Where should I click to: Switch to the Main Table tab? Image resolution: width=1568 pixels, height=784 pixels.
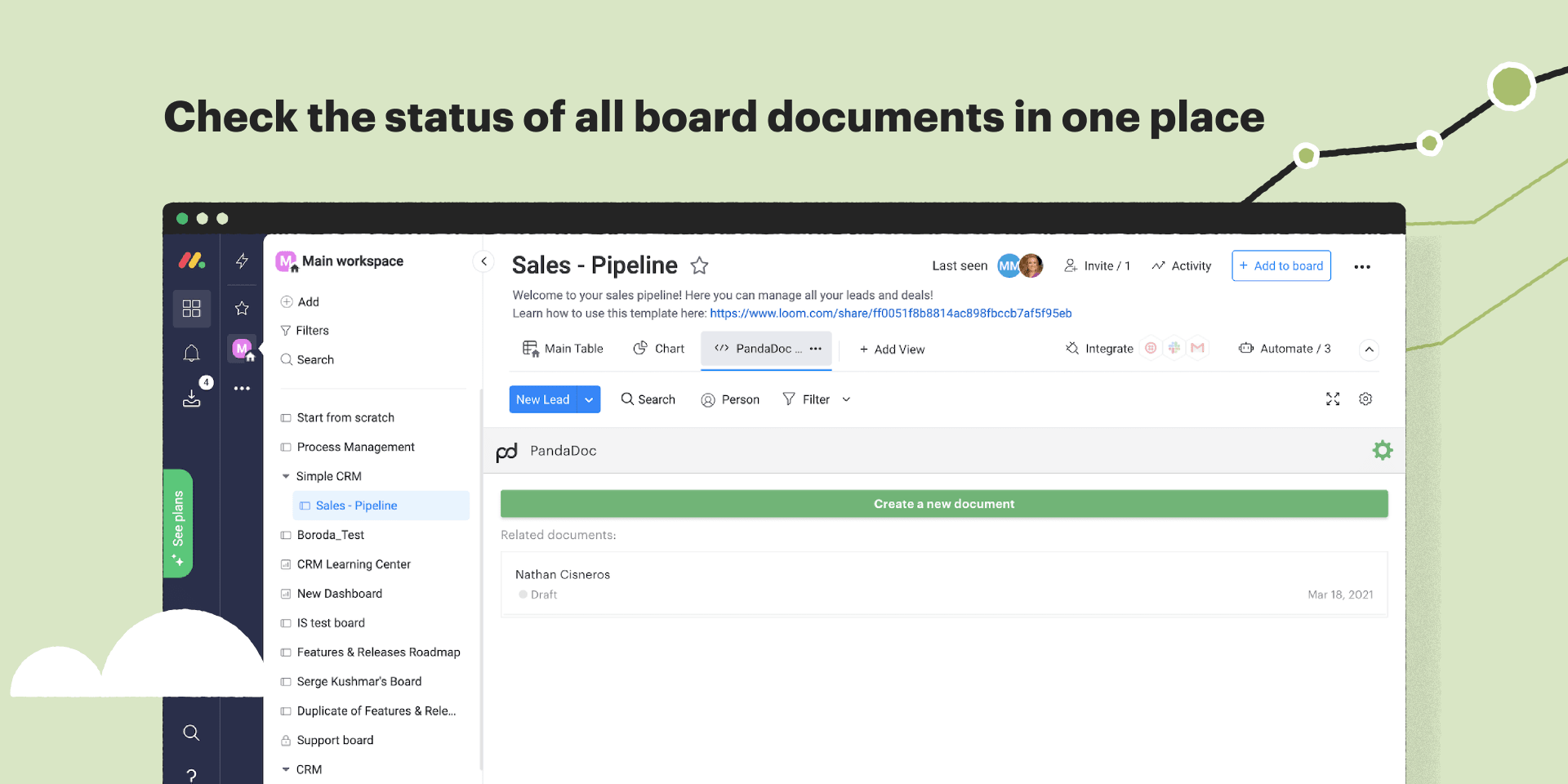tap(563, 349)
